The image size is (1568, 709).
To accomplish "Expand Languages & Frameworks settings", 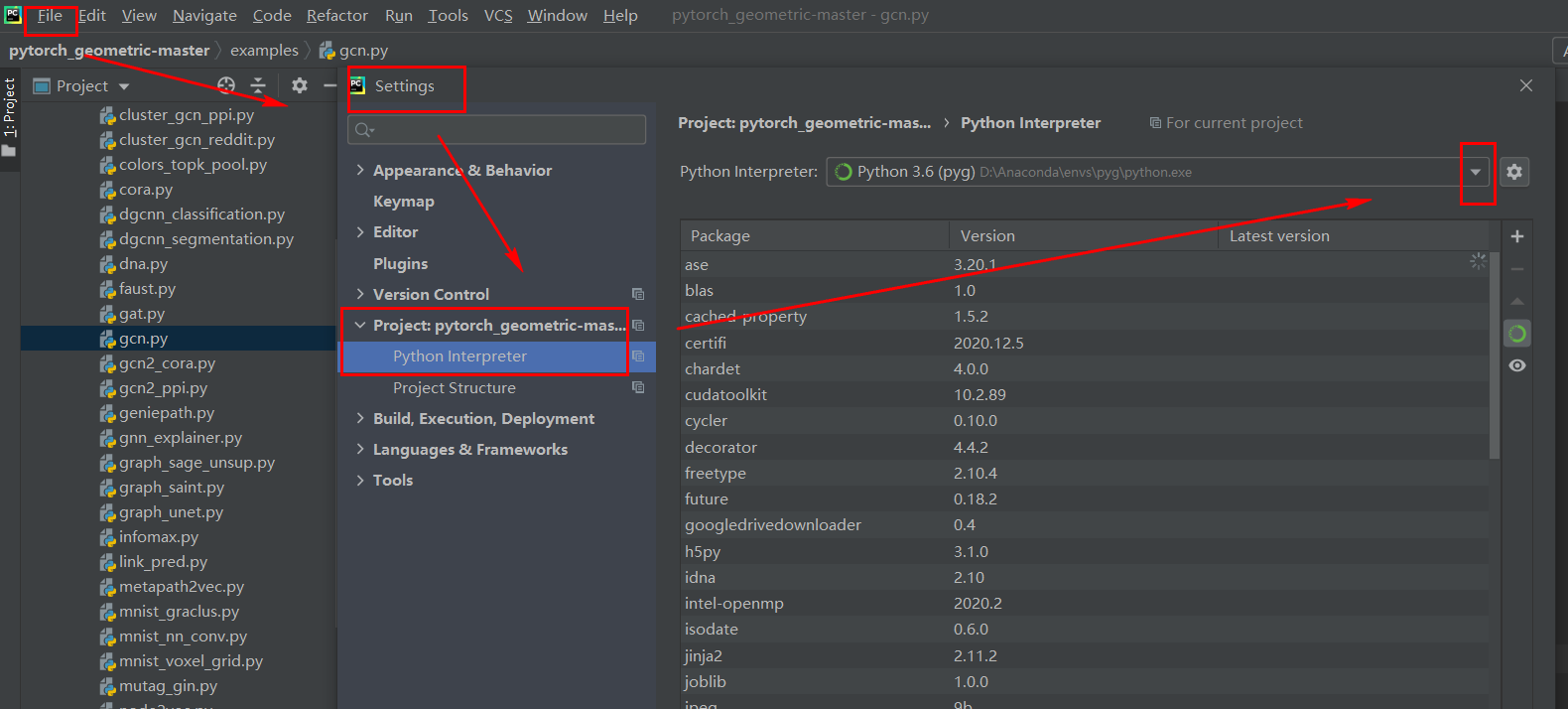I will [x=360, y=450].
